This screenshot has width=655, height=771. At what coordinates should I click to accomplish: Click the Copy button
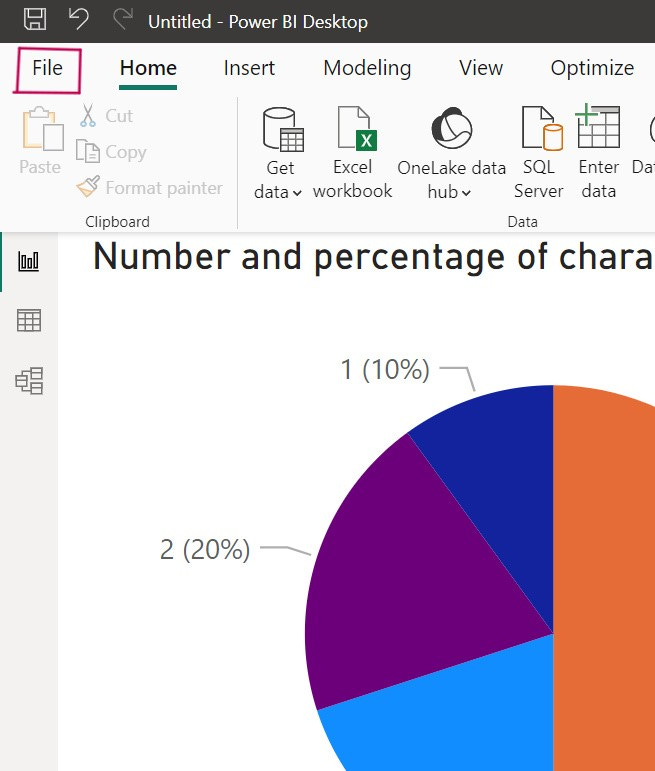coord(111,151)
